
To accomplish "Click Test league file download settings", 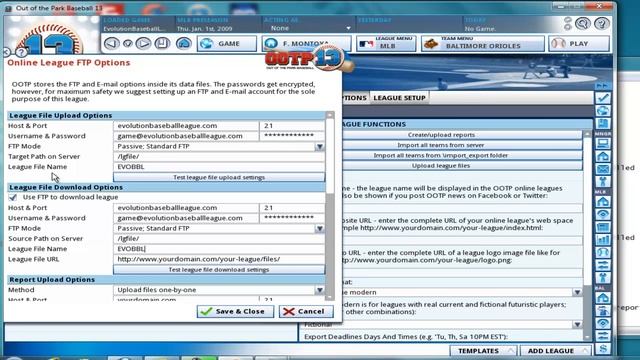I will coord(219,269).
